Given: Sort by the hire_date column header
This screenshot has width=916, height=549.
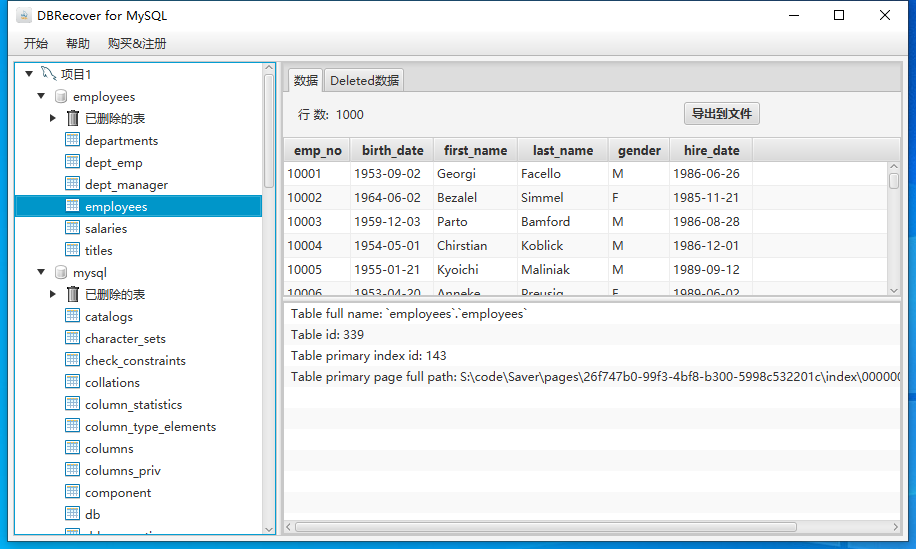Looking at the screenshot, I should pos(712,150).
